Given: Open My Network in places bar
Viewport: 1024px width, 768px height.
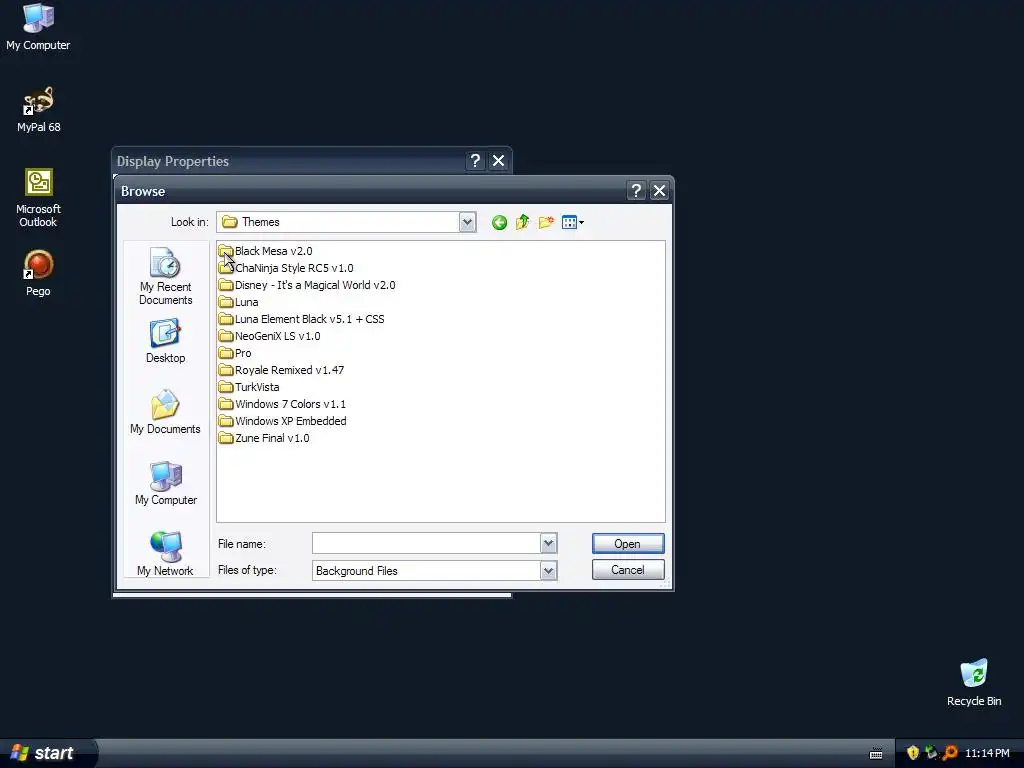Looking at the screenshot, I should tap(165, 554).
